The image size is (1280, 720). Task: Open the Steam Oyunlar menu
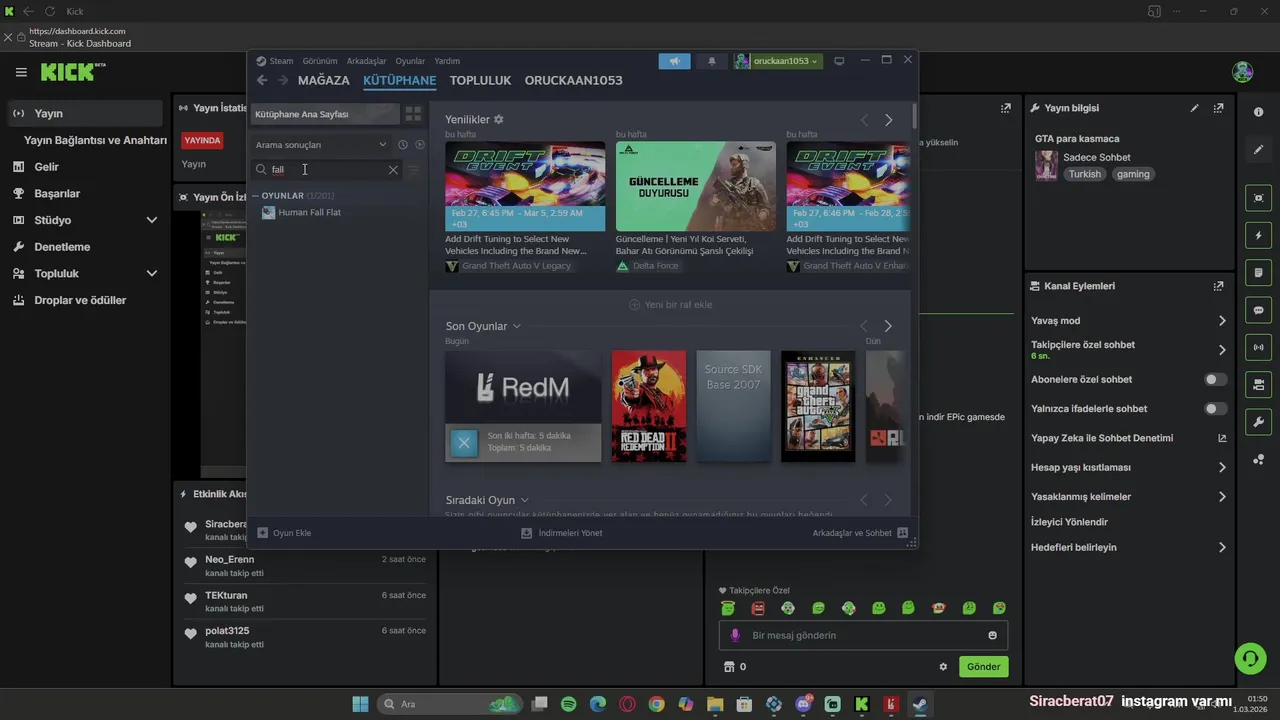(x=410, y=61)
